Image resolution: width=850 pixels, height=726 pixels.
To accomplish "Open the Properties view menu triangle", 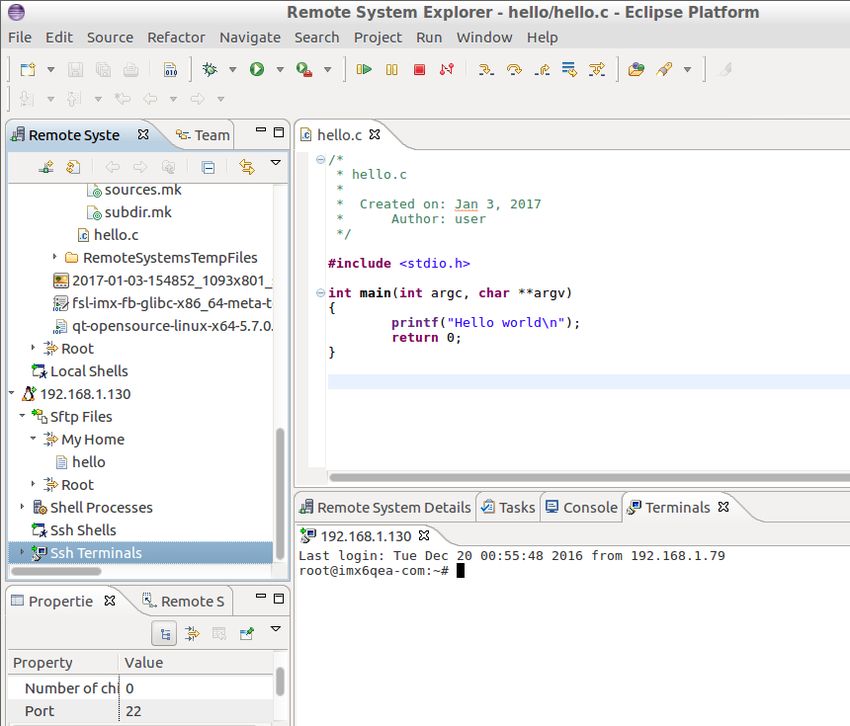I will (275, 629).
